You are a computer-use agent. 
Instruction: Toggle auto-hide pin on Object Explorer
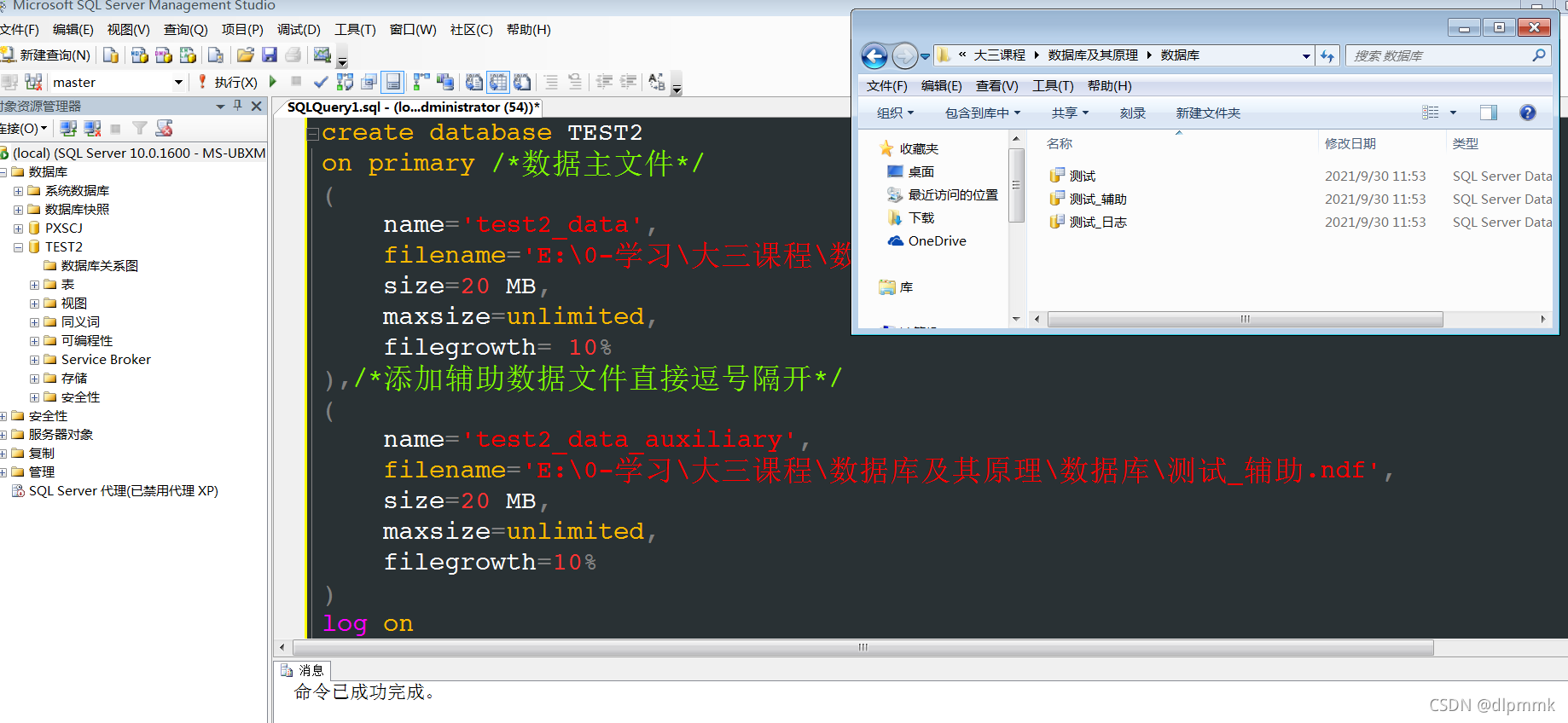pyautogui.click(x=237, y=106)
